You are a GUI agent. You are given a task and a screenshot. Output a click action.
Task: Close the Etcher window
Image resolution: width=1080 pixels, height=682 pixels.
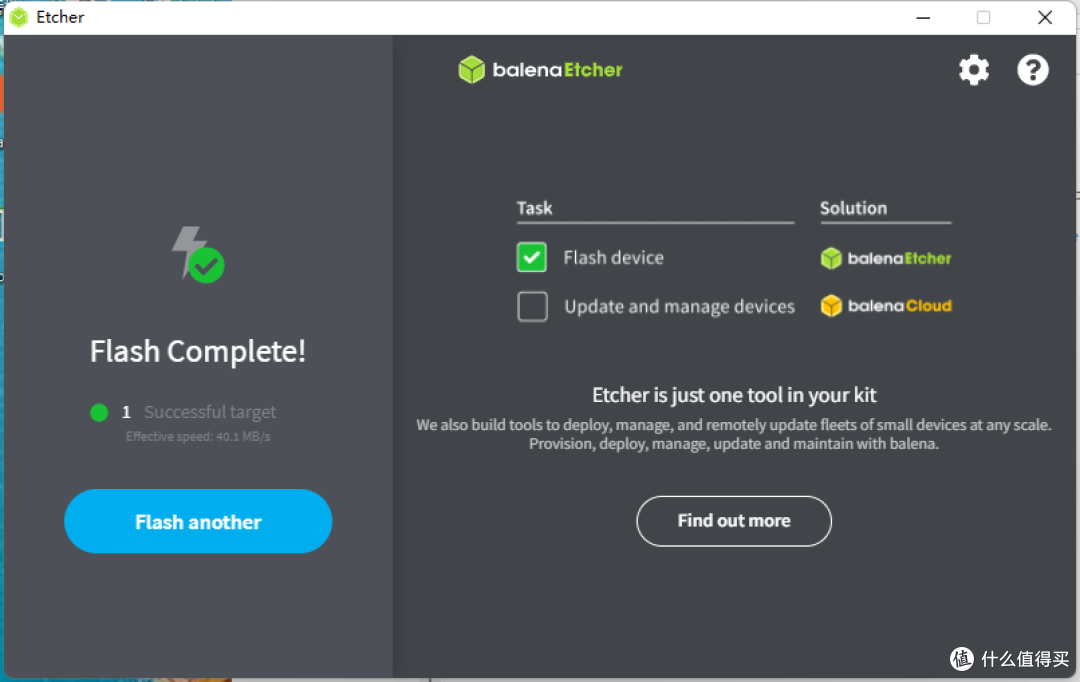(x=1045, y=17)
